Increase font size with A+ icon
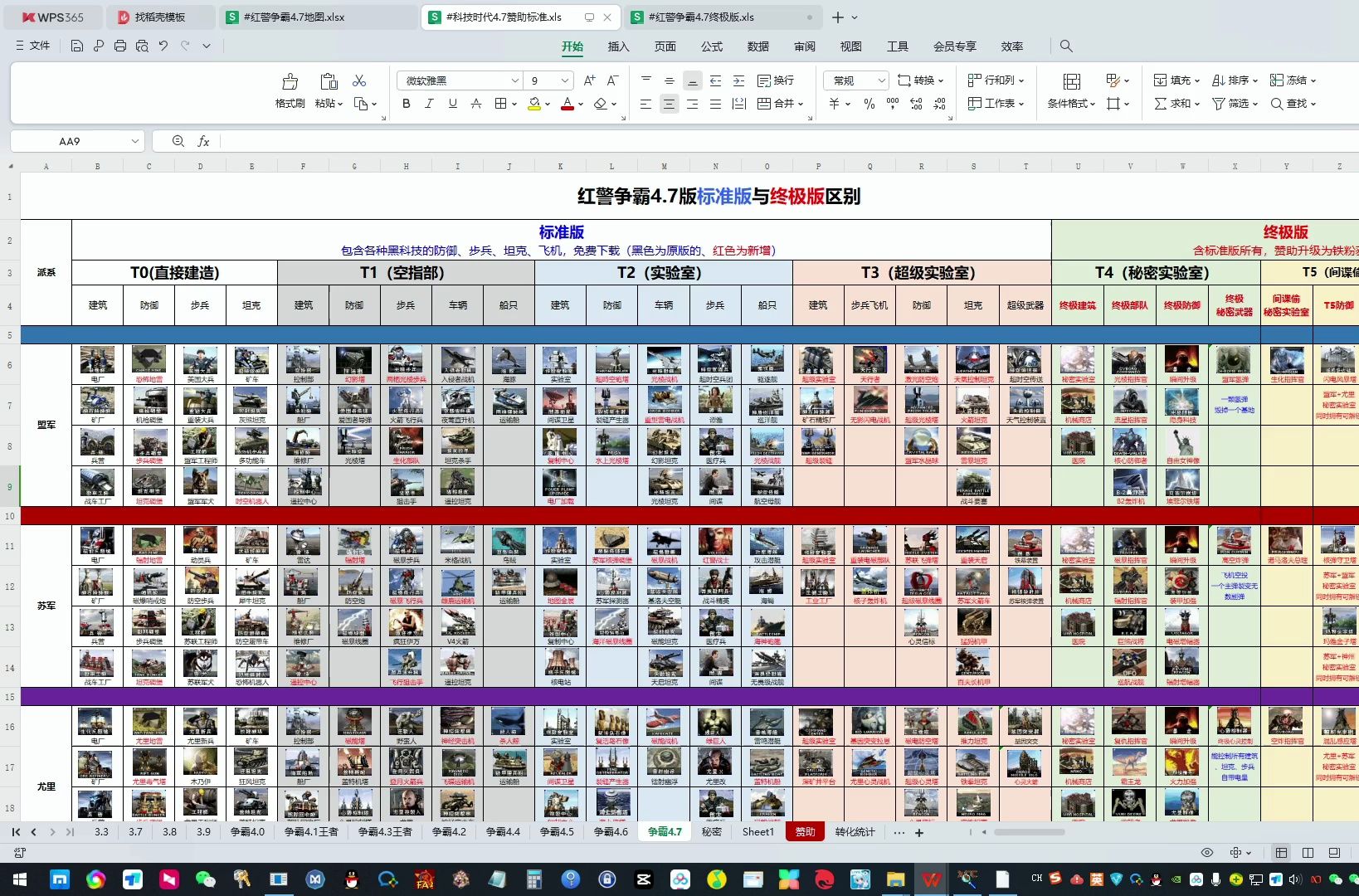Screen dimensions: 1359x896 click(589, 80)
